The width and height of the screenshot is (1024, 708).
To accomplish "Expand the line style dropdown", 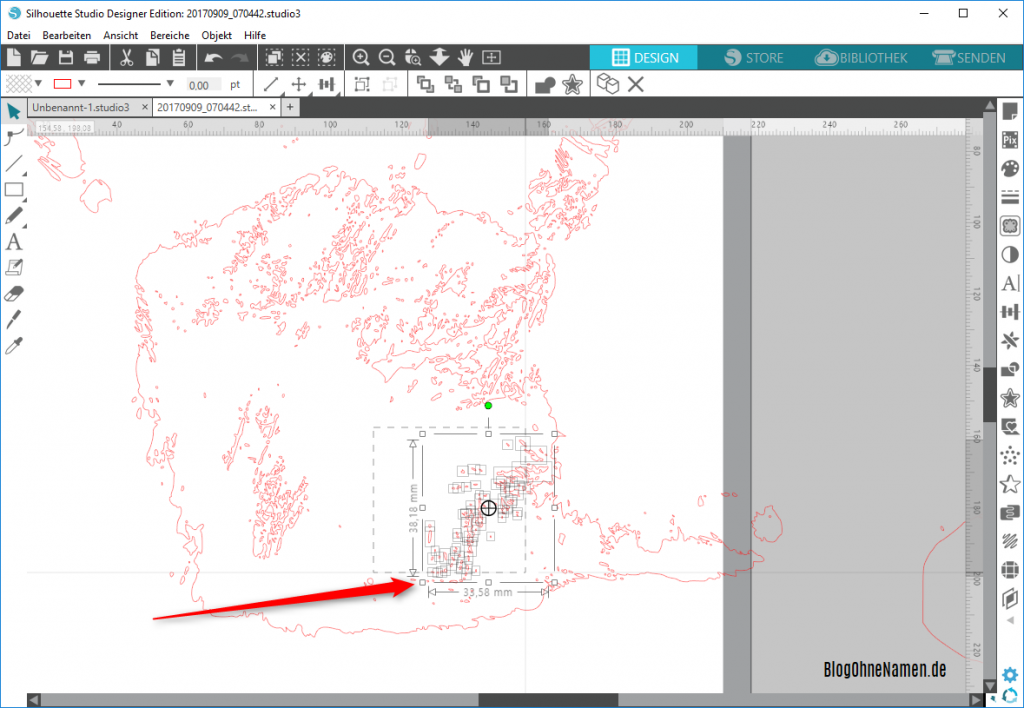I will pos(170,84).
